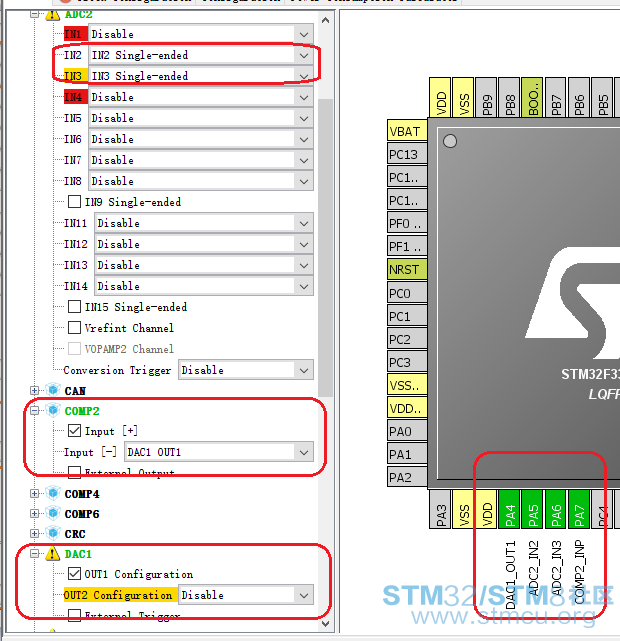Select pin PA3 on the chip
Viewport: 620px width, 641px height.
(x=440, y=509)
